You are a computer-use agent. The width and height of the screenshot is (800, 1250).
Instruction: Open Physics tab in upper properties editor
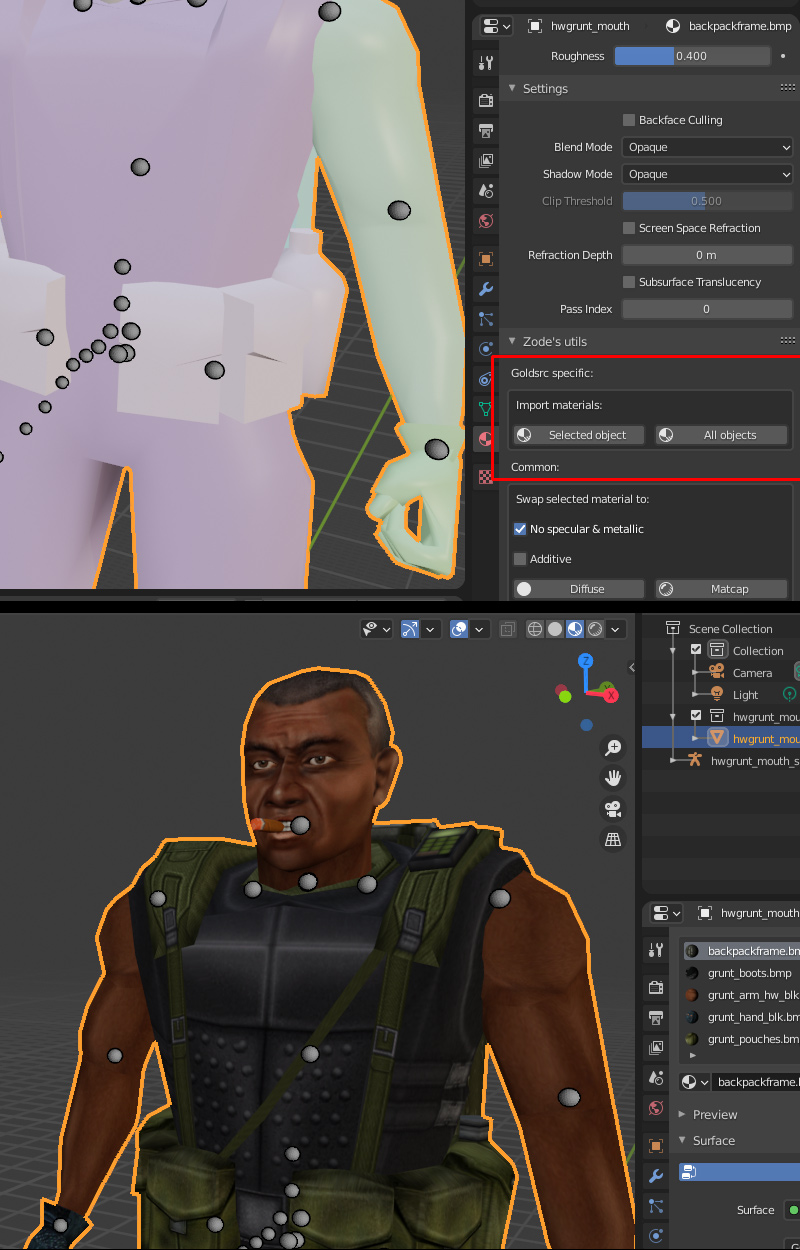(x=486, y=349)
